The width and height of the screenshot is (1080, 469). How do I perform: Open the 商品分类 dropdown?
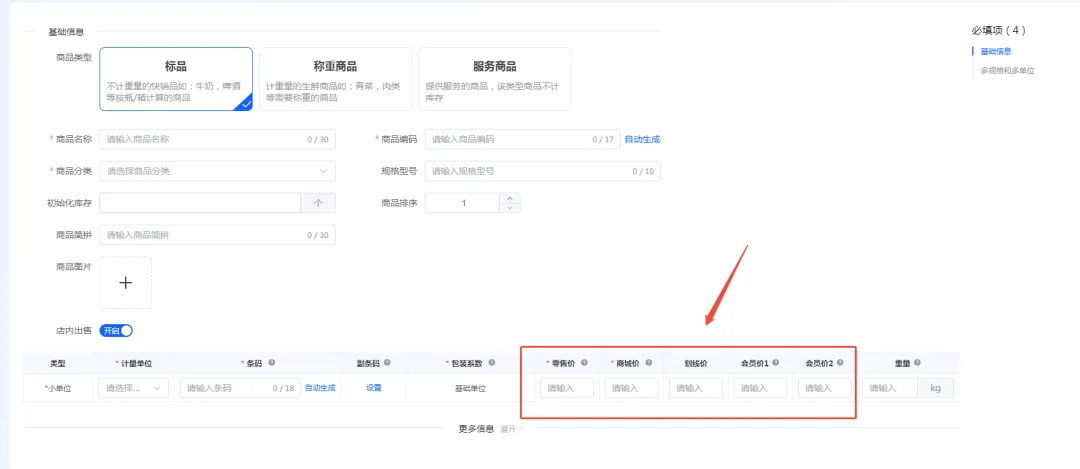[218, 171]
